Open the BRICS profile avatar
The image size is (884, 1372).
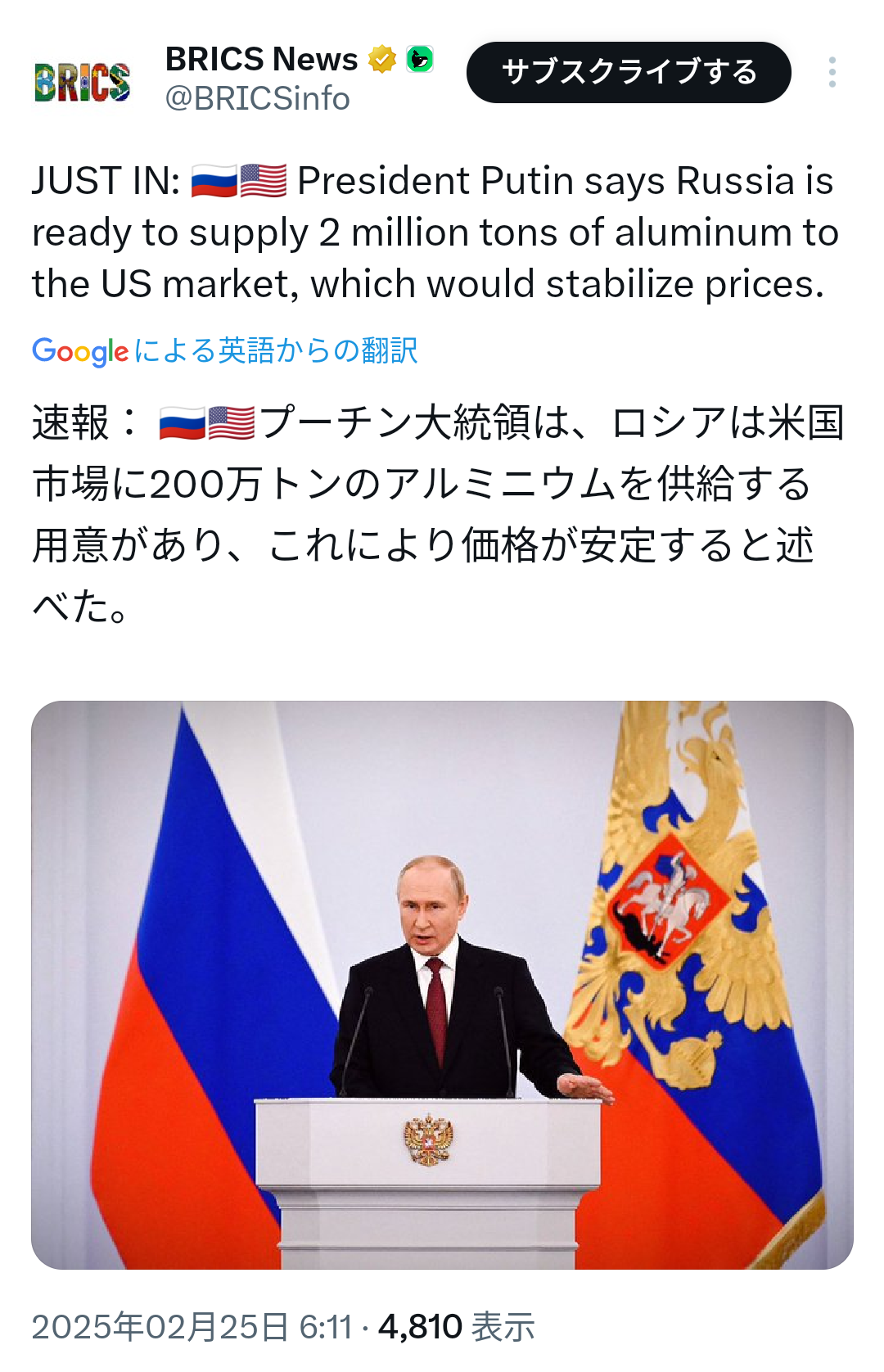pos(82,82)
